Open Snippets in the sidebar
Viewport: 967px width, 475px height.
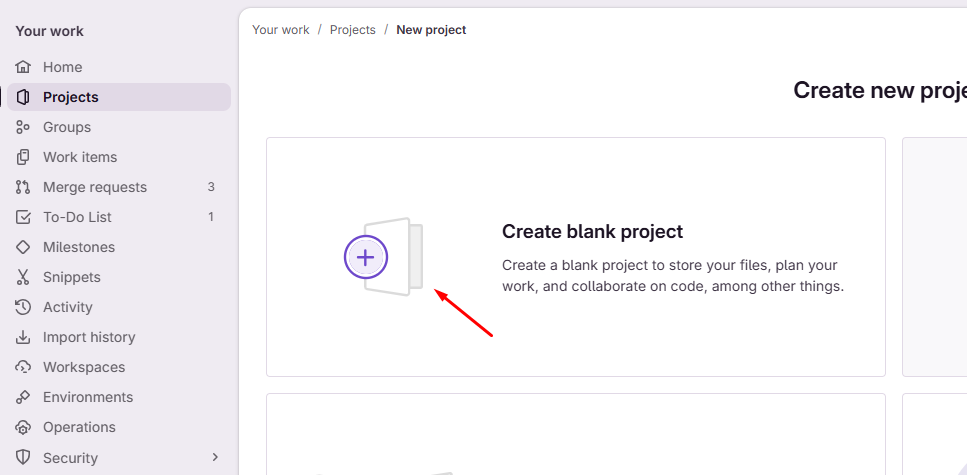point(120,277)
